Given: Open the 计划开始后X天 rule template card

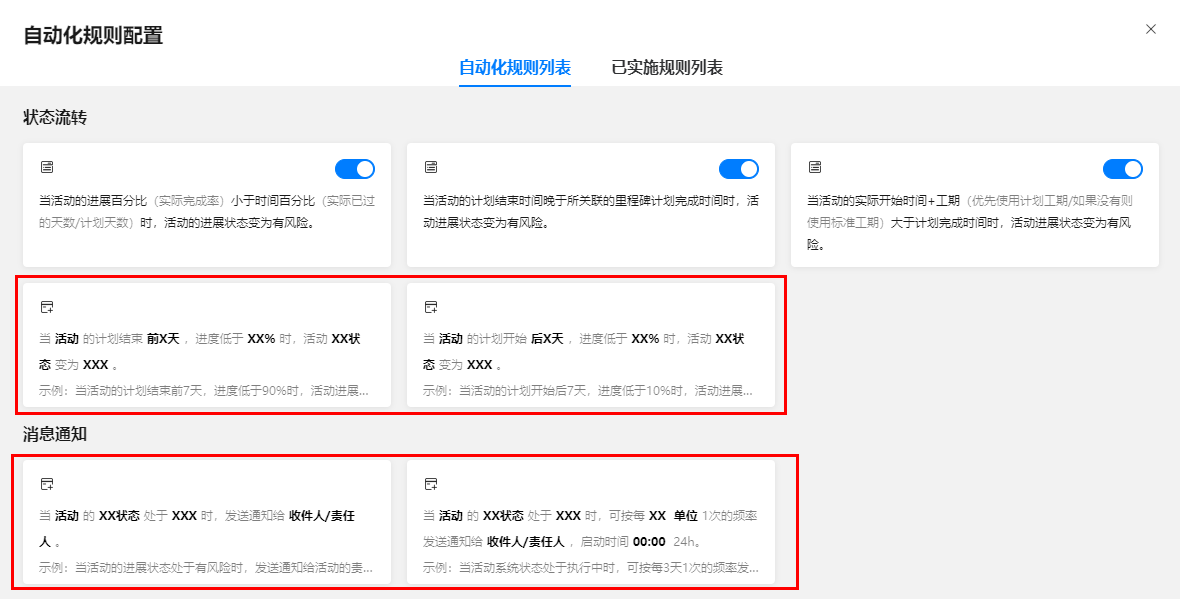Looking at the screenshot, I should click(x=591, y=345).
